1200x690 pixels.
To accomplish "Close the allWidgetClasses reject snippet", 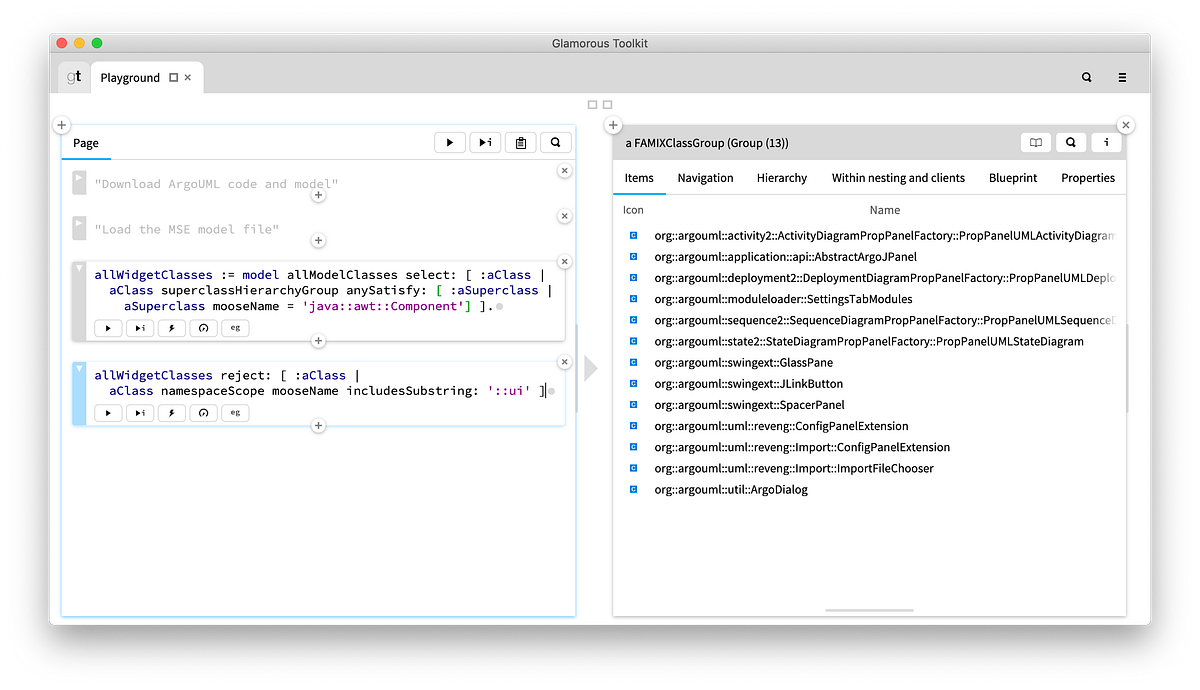I will click(564, 362).
